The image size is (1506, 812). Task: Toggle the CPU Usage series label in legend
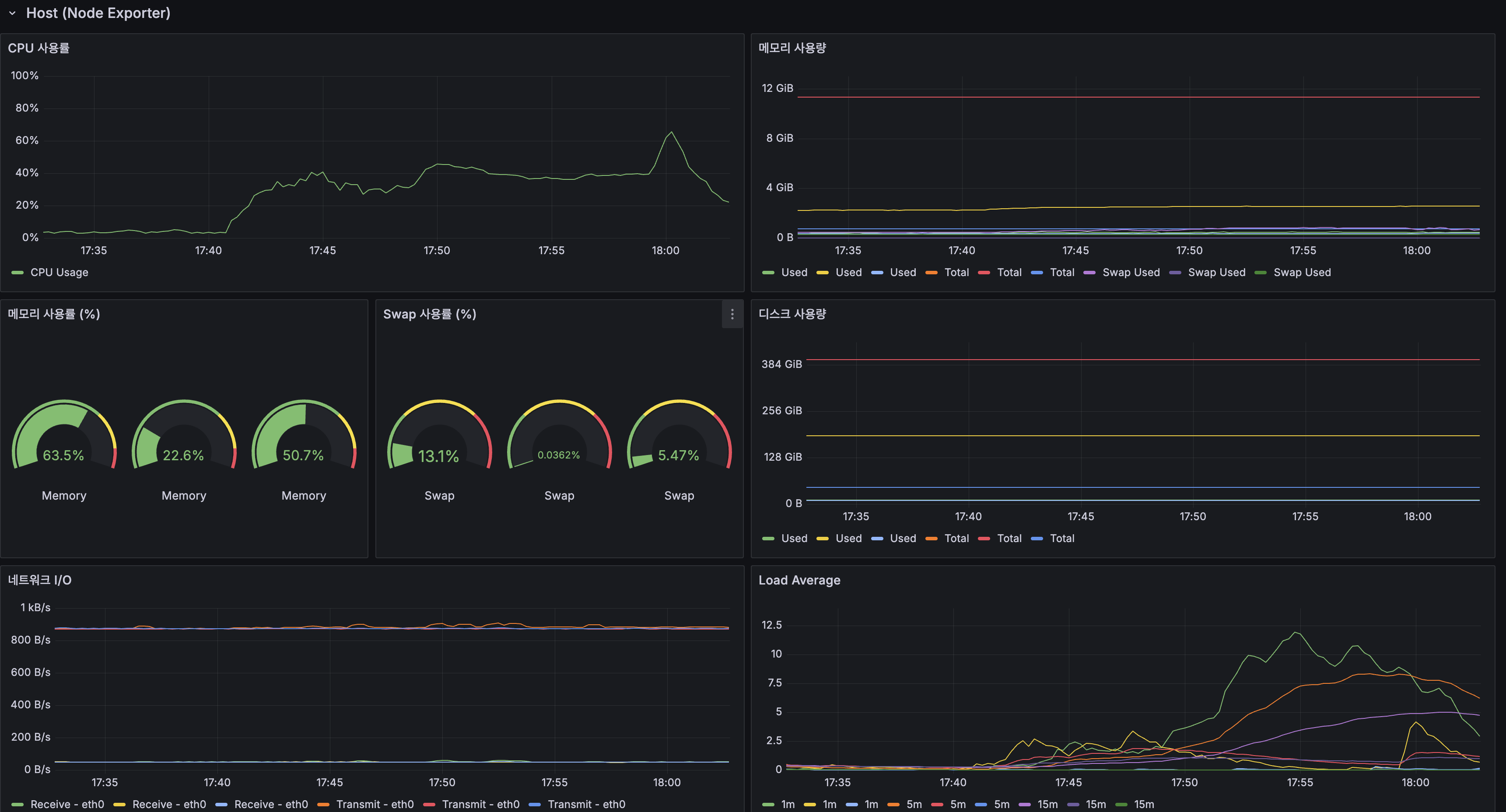coord(59,273)
